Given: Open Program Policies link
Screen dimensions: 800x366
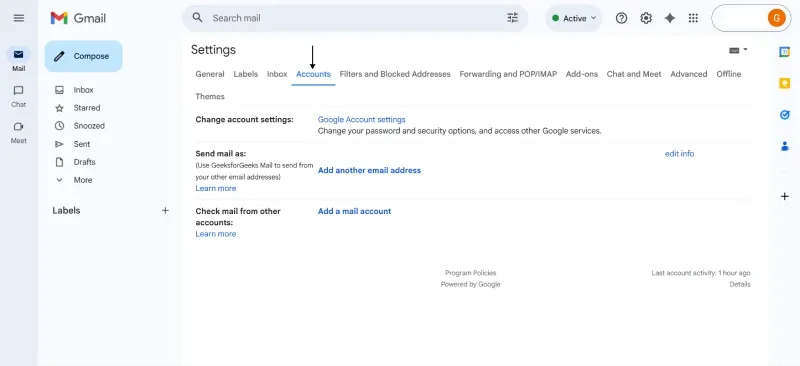Looking at the screenshot, I should pyautogui.click(x=470, y=273).
